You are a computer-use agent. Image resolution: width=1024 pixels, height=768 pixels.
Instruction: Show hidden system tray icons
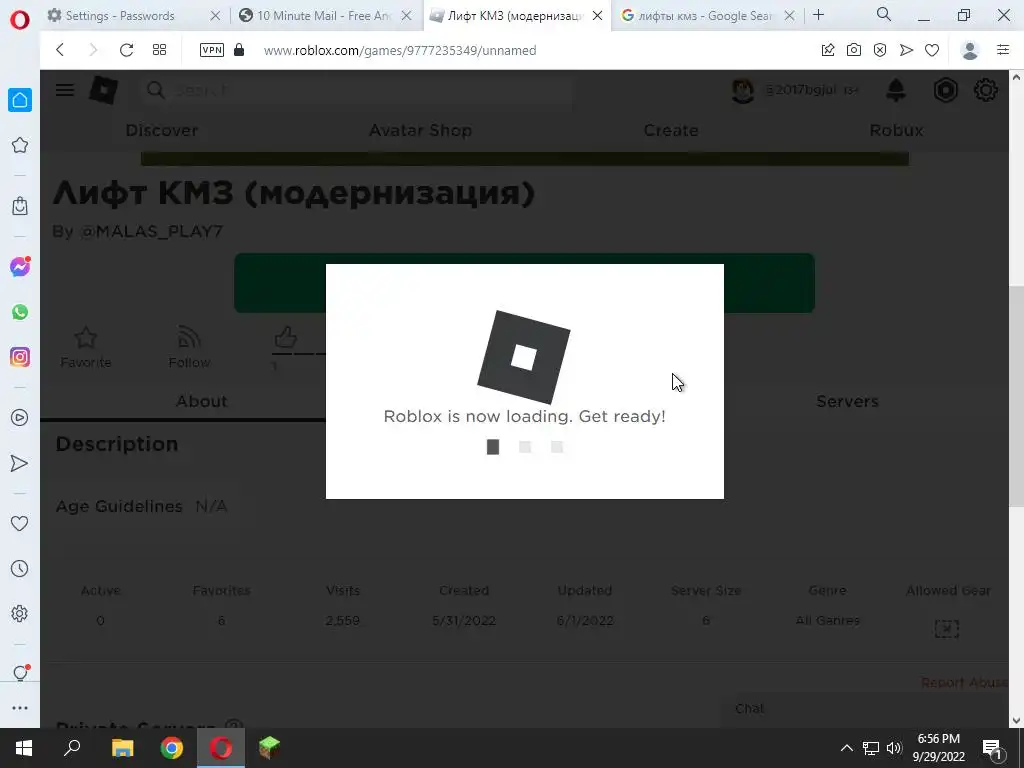[x=846, y=748]
